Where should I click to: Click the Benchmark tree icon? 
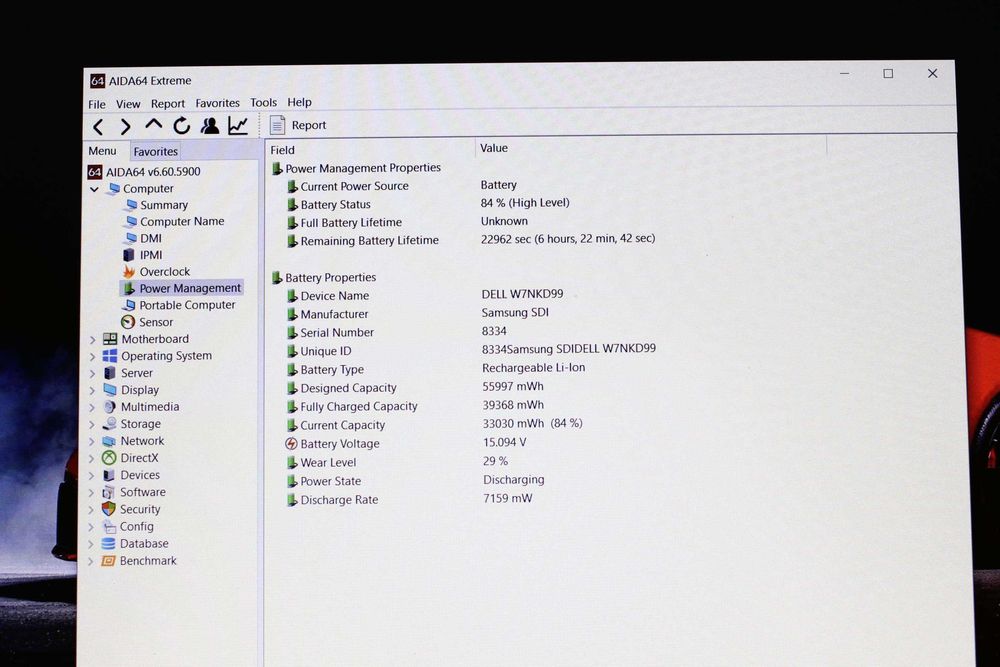[108, 561]
